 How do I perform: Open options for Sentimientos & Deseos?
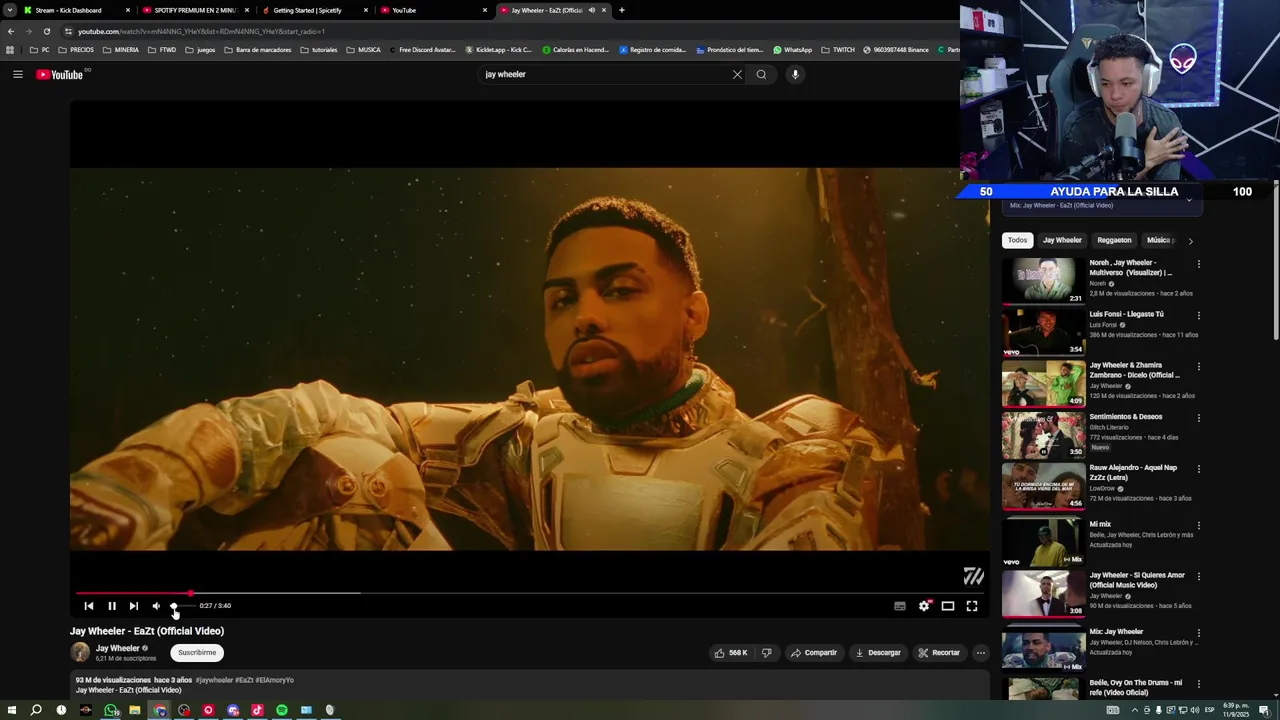point(1199,418)
